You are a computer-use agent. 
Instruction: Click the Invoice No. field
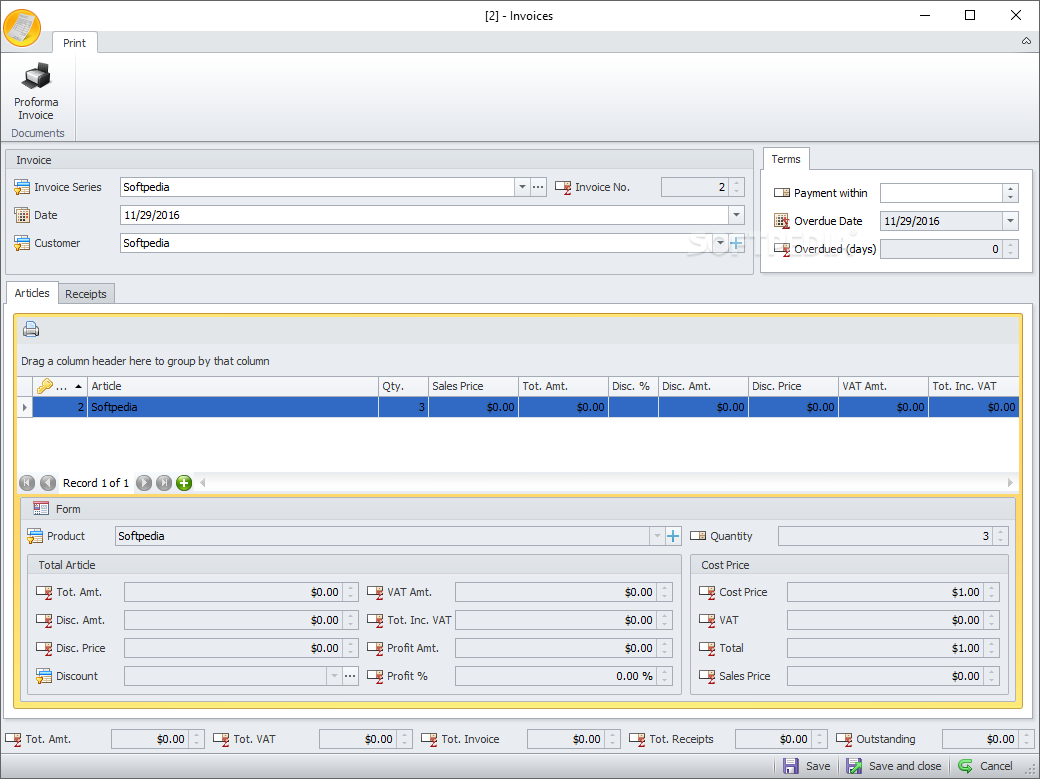[694, 187]
